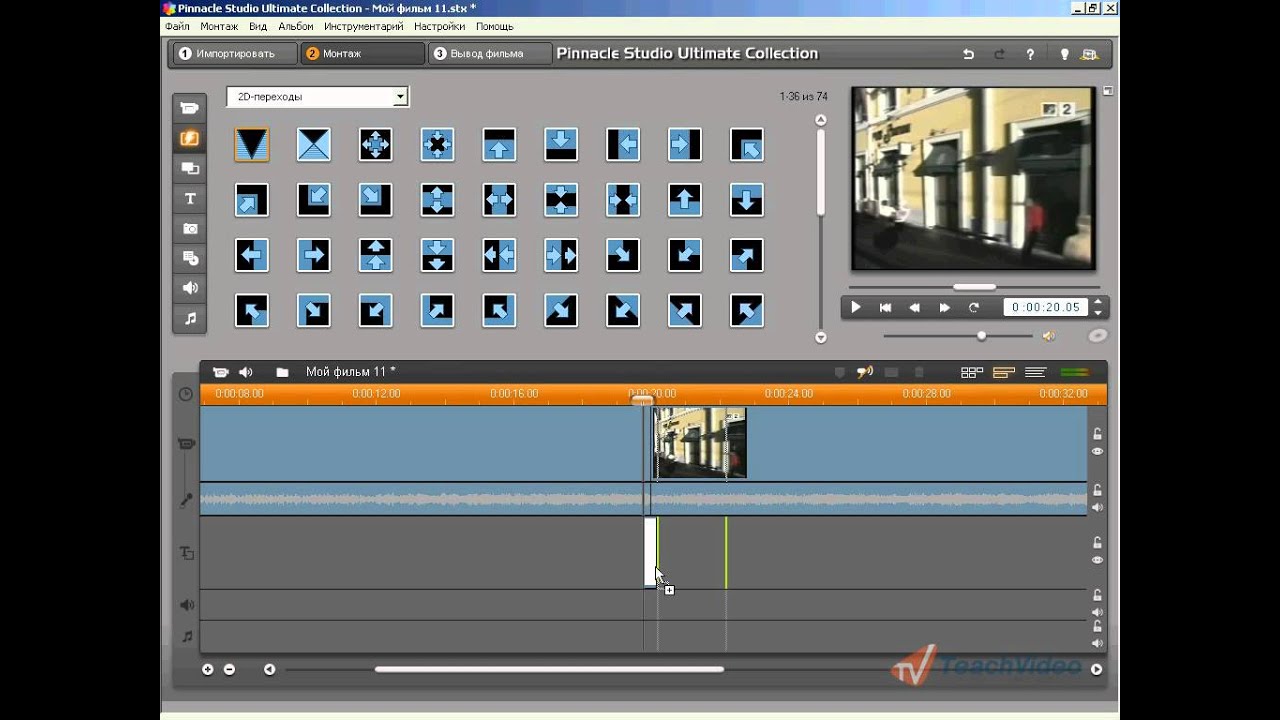This screenshot has width=1280, height=720.
Task: Toggle the lock on the overlay title track
Action: coord(1097,543)
